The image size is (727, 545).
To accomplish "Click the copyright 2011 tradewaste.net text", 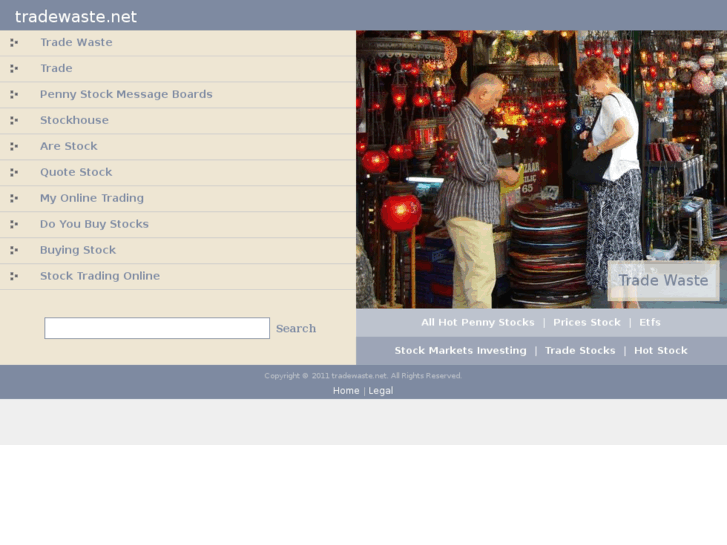I will coord(363,376).
